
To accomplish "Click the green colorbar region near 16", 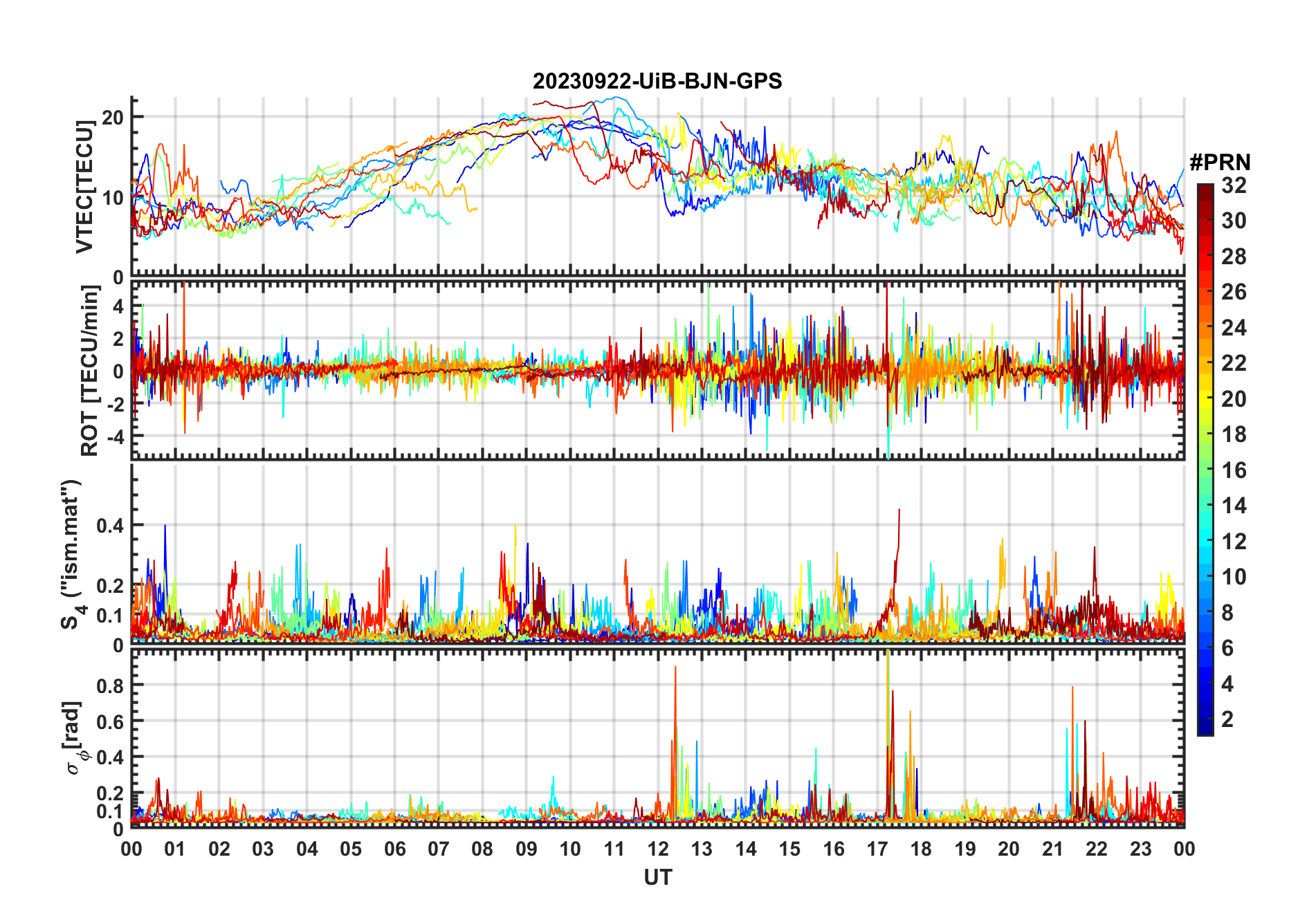I will point(1205,470).
